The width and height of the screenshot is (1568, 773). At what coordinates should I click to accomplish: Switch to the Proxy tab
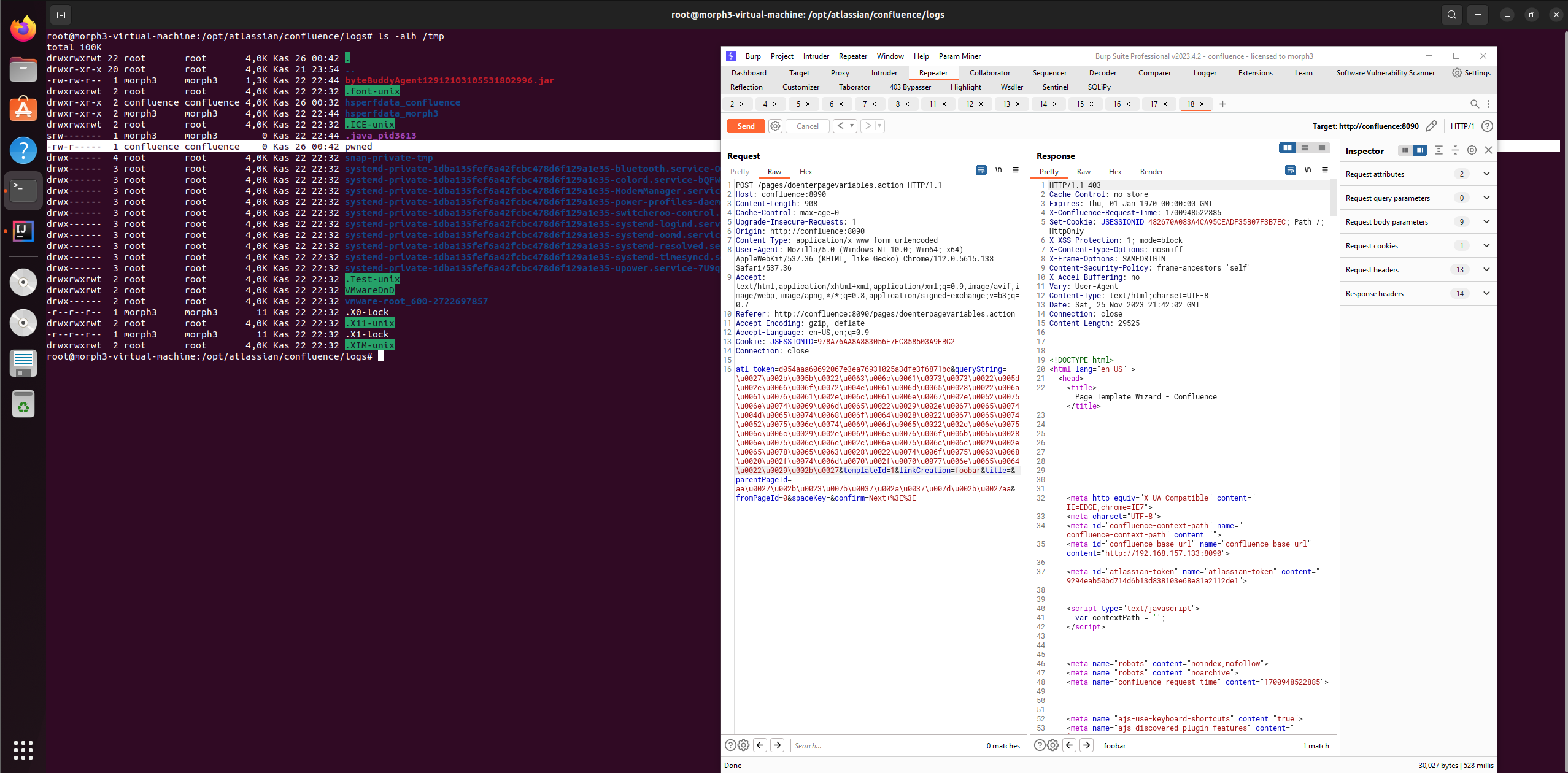point(840,72)
